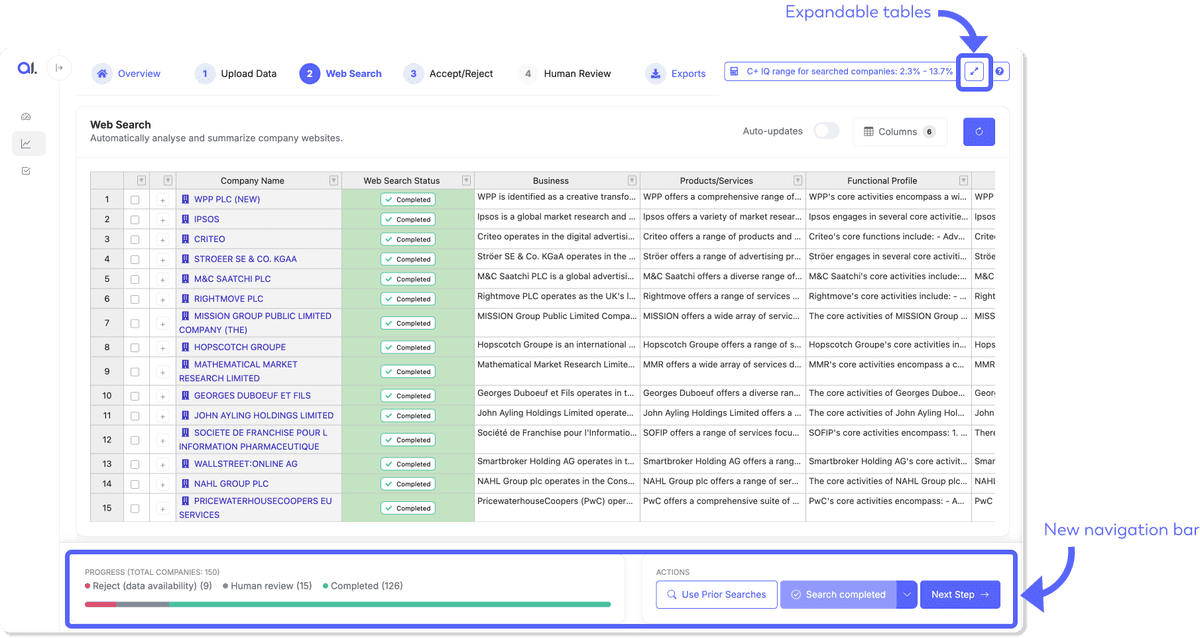1200x638 pixels.
Task: Go to step 1 Upload Data
Action: 236,74
